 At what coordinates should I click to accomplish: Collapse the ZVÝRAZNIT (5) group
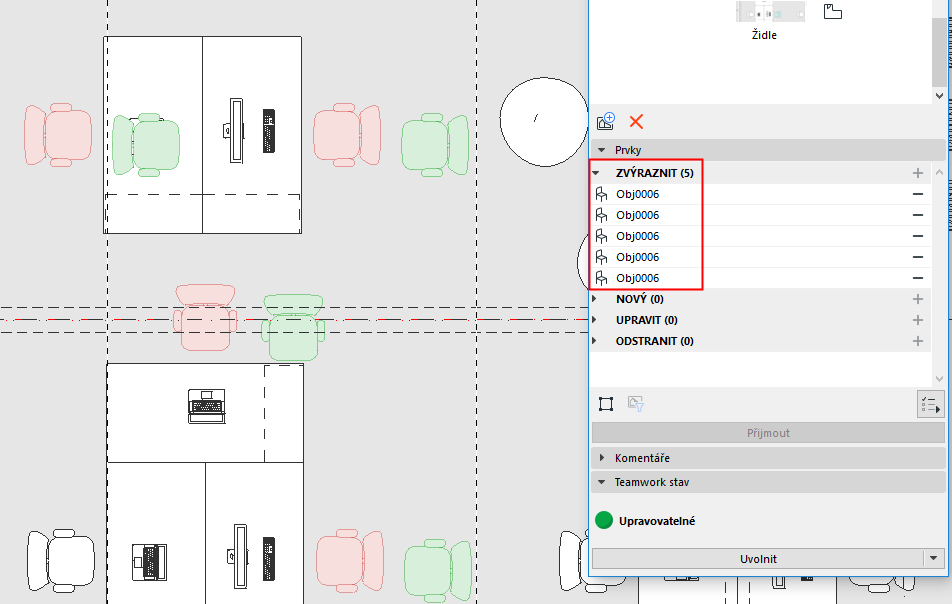[596, 173]
